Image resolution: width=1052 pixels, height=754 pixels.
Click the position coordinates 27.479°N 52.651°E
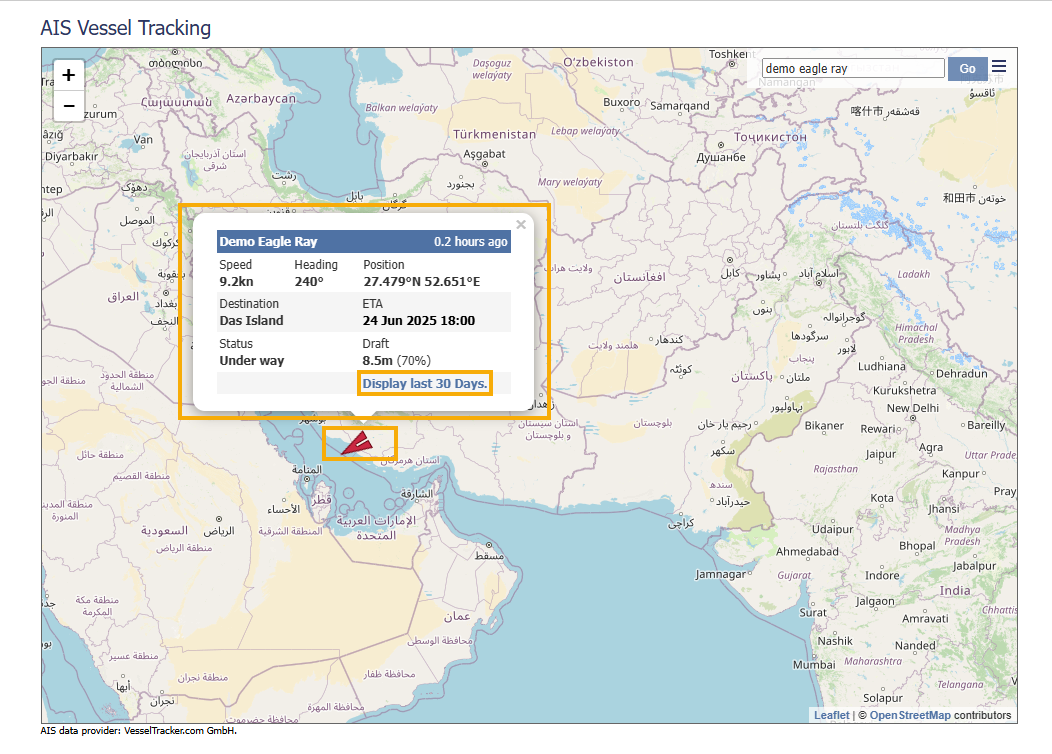(x=421, y=282)
